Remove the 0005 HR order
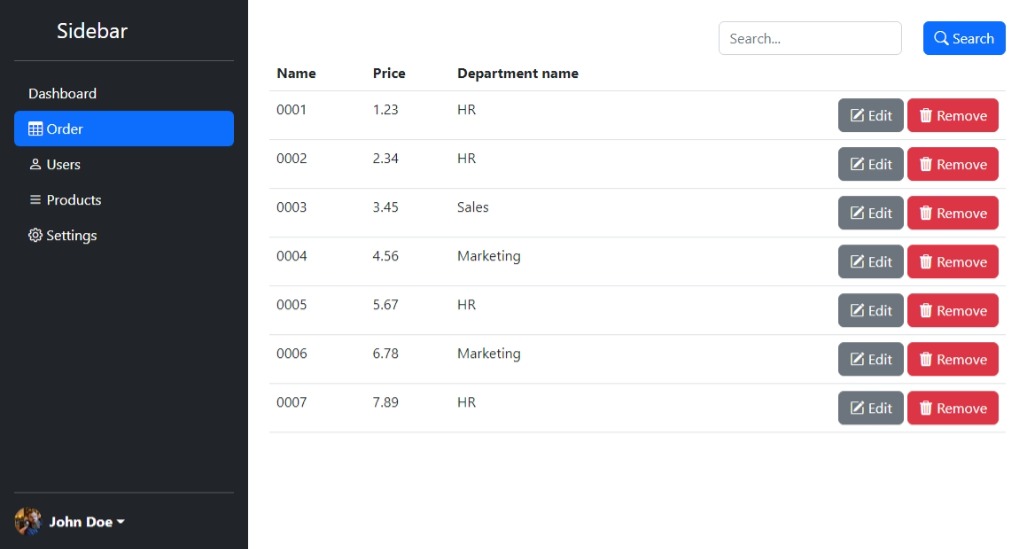Viewport: 1027px width, 549px height. (x=952, y=311)
